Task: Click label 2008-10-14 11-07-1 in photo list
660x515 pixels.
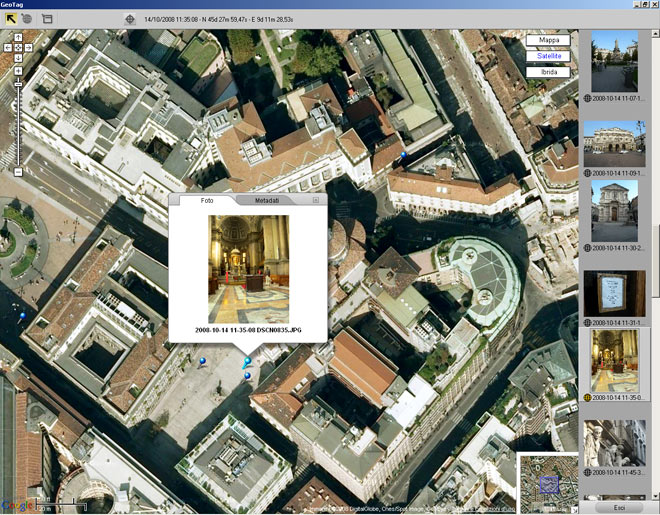Action: [618, 98]
